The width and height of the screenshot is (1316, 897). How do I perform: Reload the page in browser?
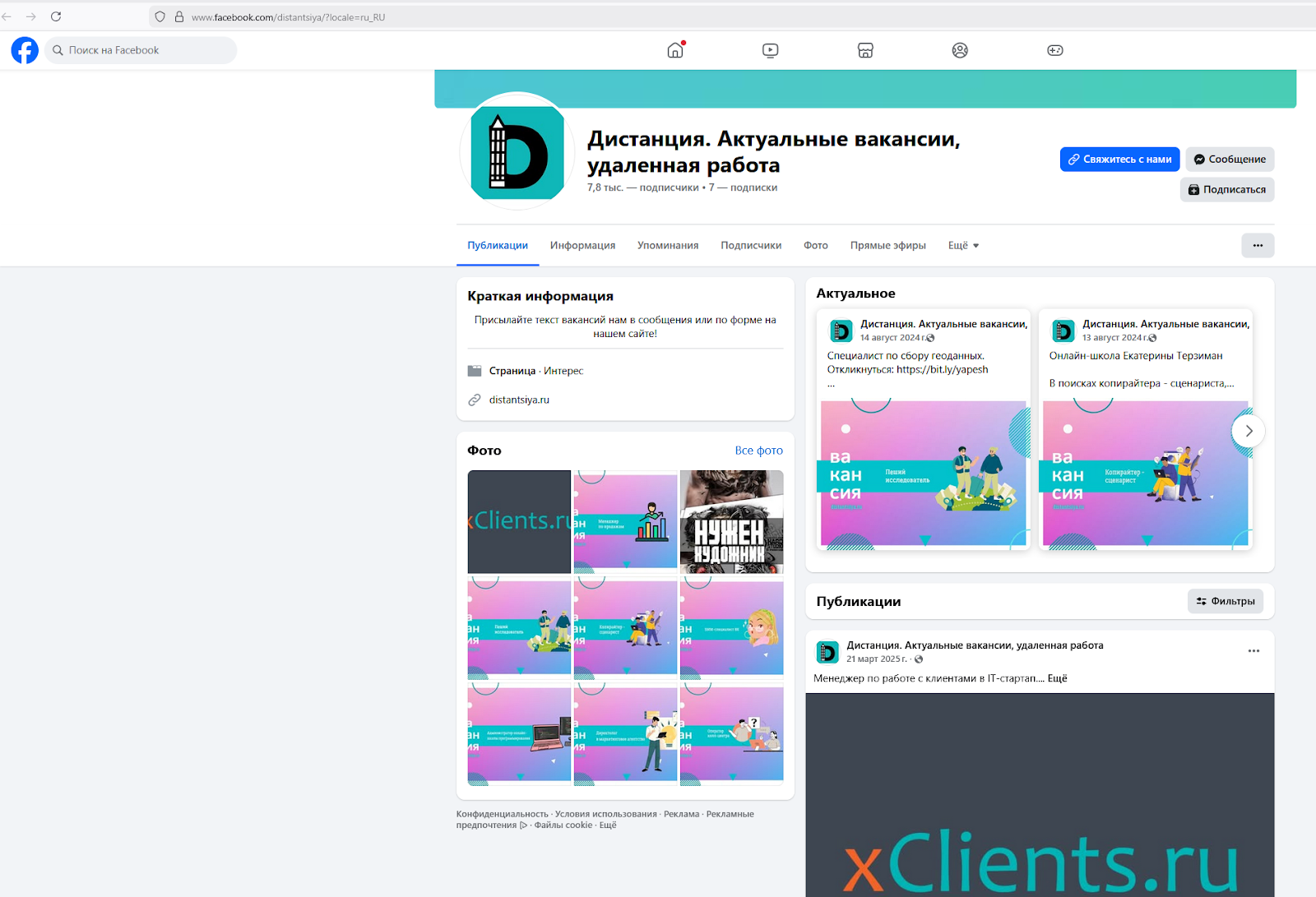(x=56, y=16)
